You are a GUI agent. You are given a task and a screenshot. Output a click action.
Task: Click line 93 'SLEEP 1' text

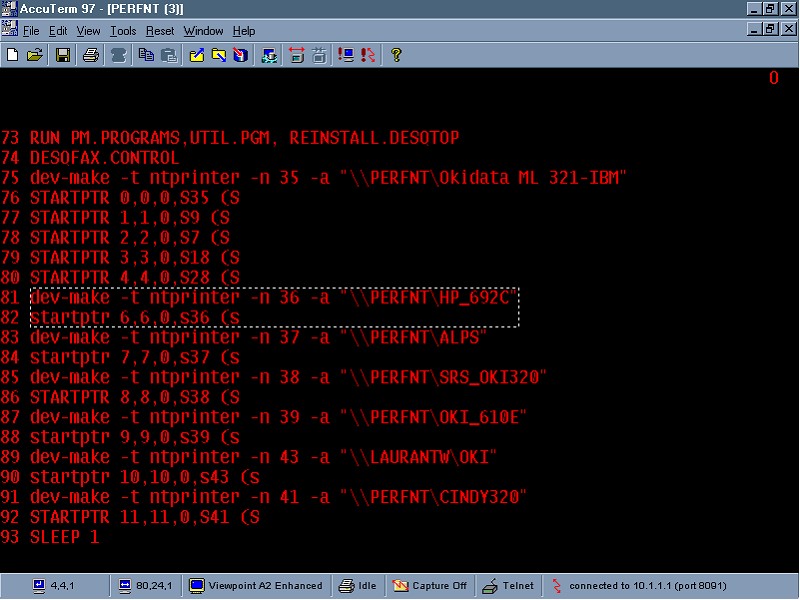click(64, 537)
